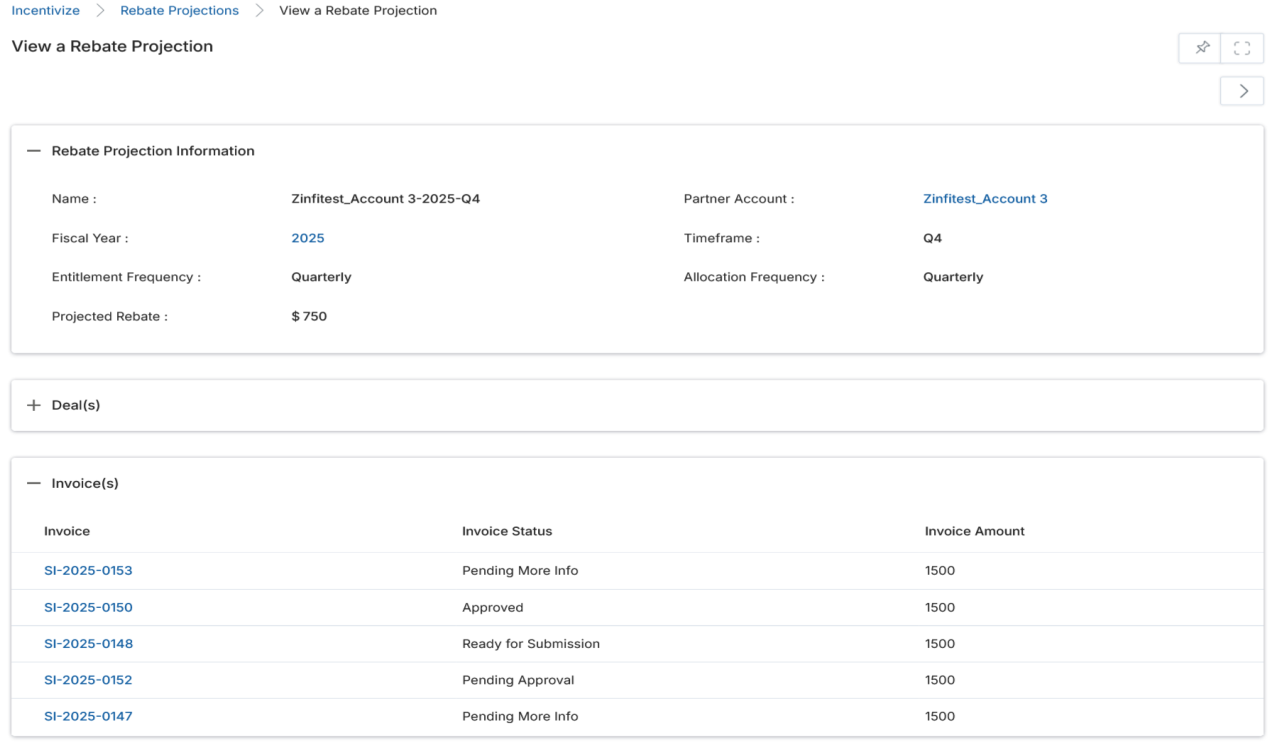Click the Allocation Frequency value Quarterly
This screenshot has height=745, width=1272.
[953, 277]
